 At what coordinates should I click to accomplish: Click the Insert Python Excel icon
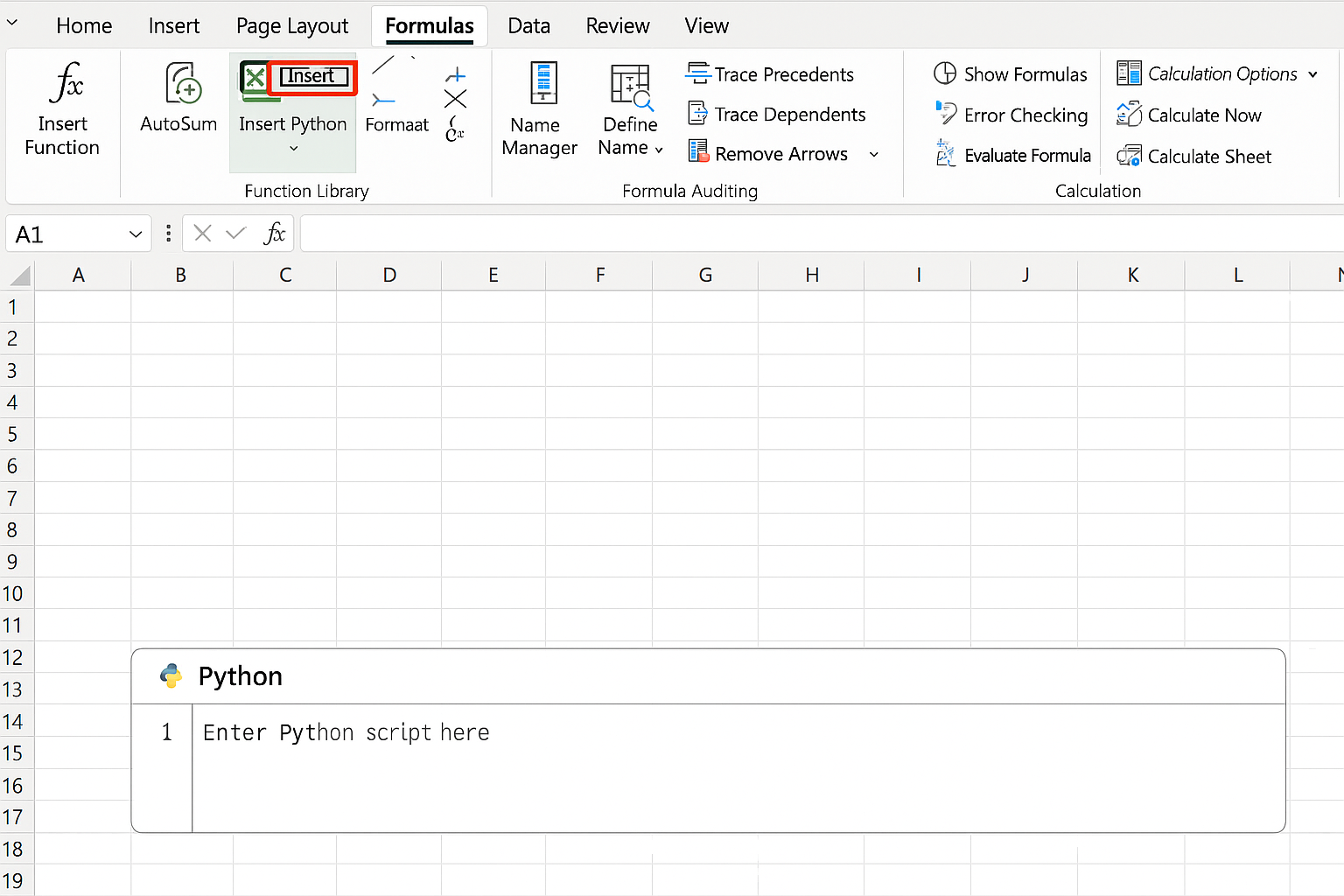pyautogui.click(x=254, y=78)
